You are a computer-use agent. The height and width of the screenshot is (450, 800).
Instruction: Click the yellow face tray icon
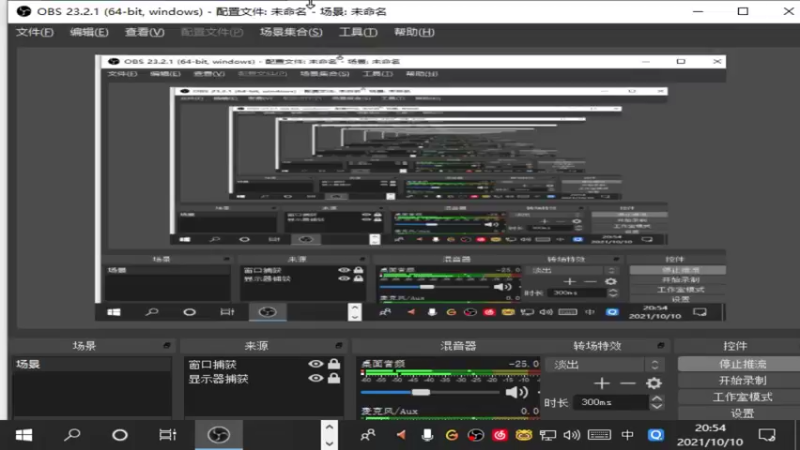pos(523,435)
